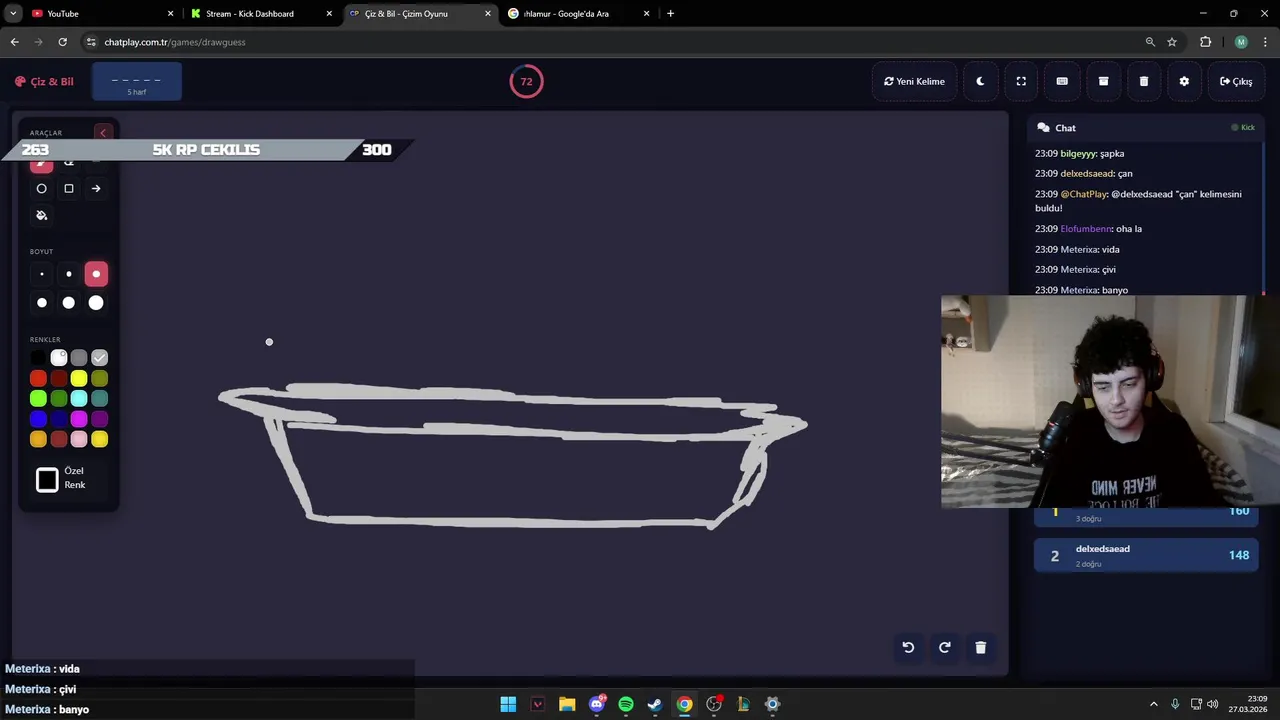Toggle dark mode with moon icon
This screenshot has width=1280, height=720.
(980, 81)
